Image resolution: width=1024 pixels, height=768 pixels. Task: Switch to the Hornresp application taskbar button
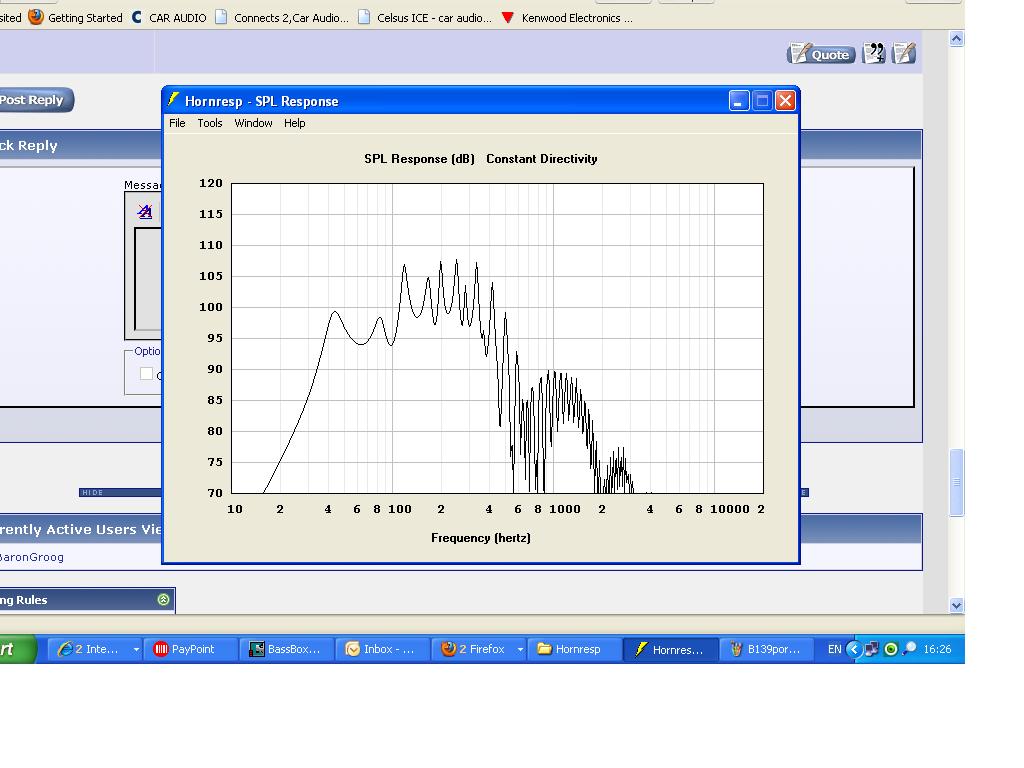[670, 649]
